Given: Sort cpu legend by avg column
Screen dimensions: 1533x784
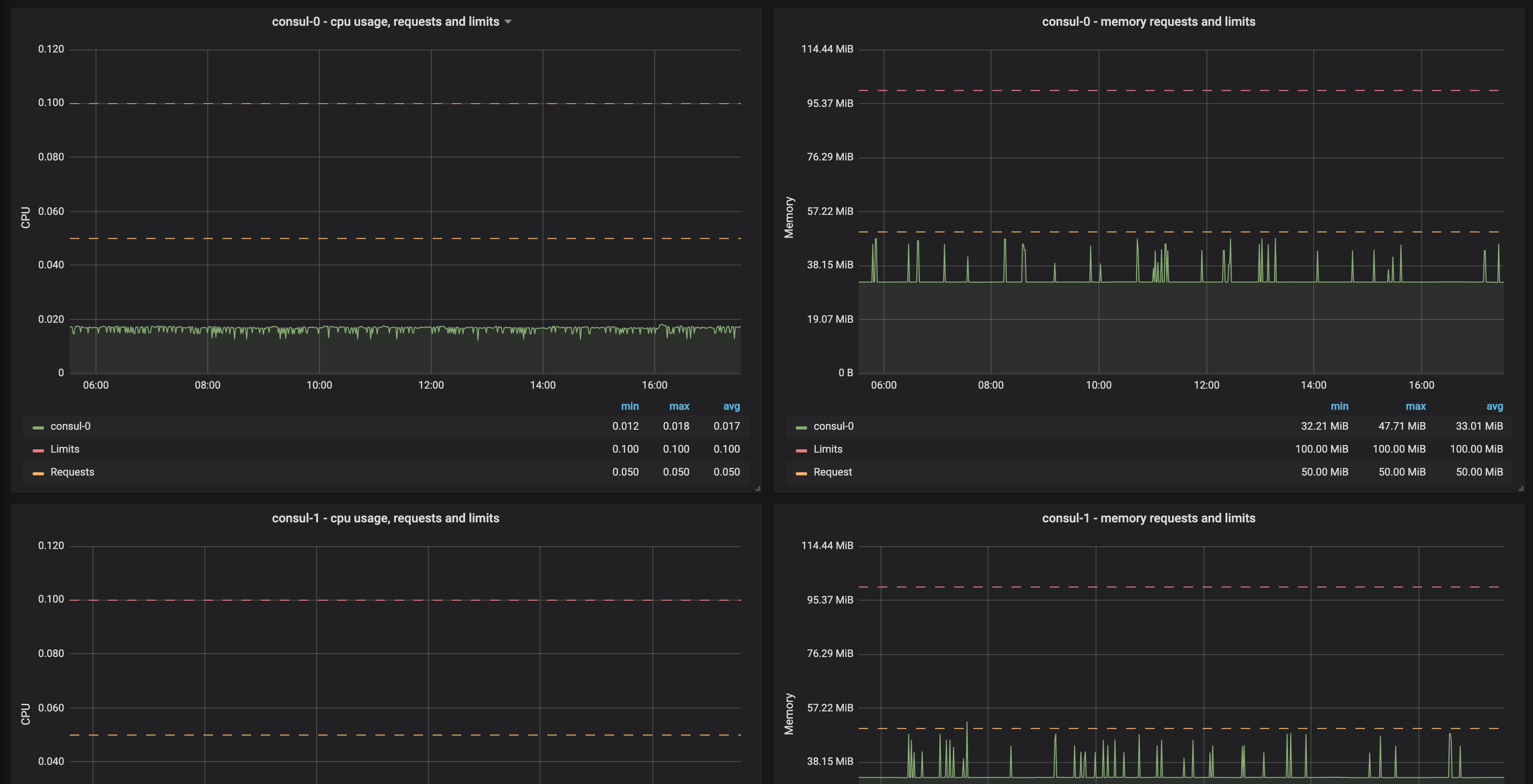Looking at the screenshot, I should point(731,406).
